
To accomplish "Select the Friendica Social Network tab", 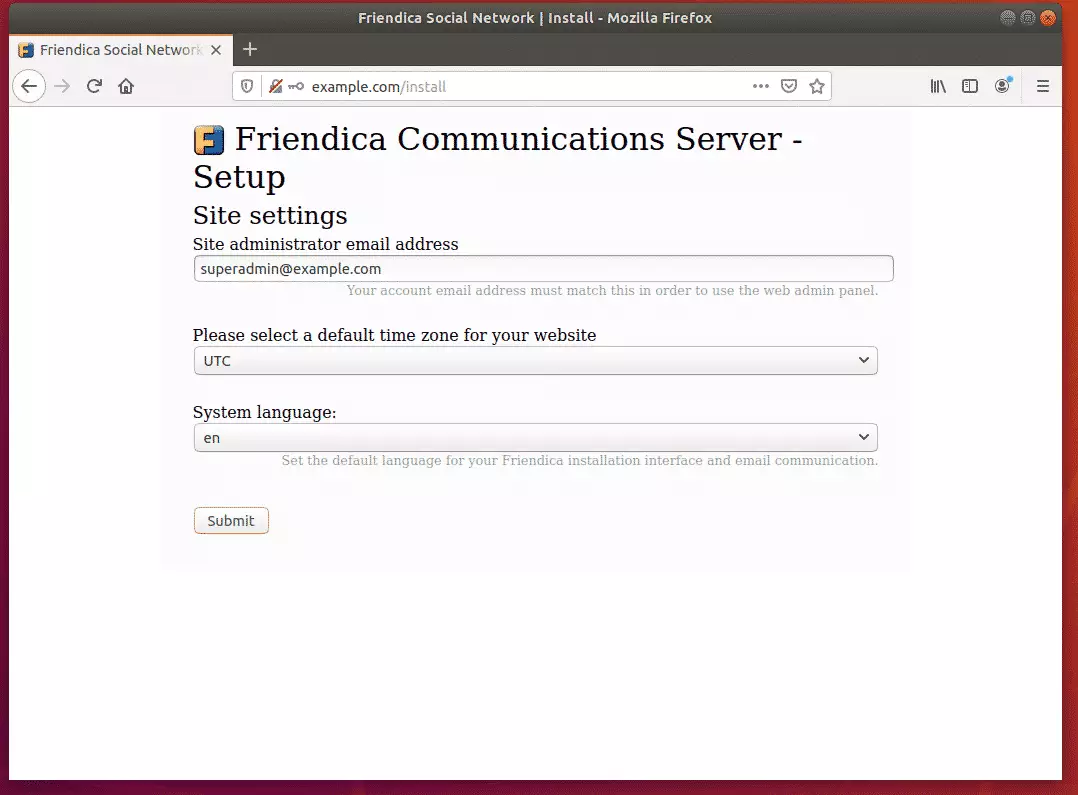I will coord(120,50).
